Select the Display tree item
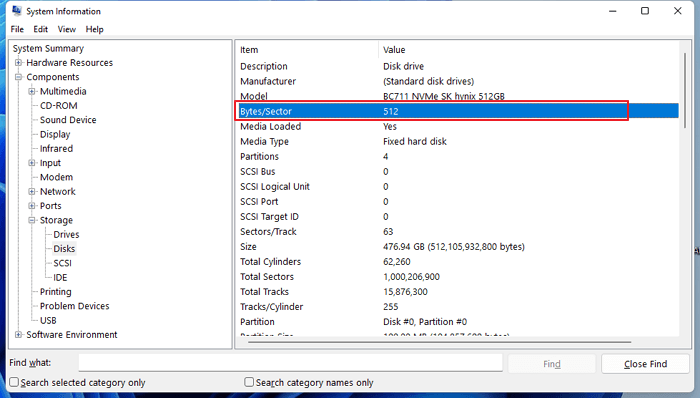The image size is (700, 398). click(x=55, y=134)
